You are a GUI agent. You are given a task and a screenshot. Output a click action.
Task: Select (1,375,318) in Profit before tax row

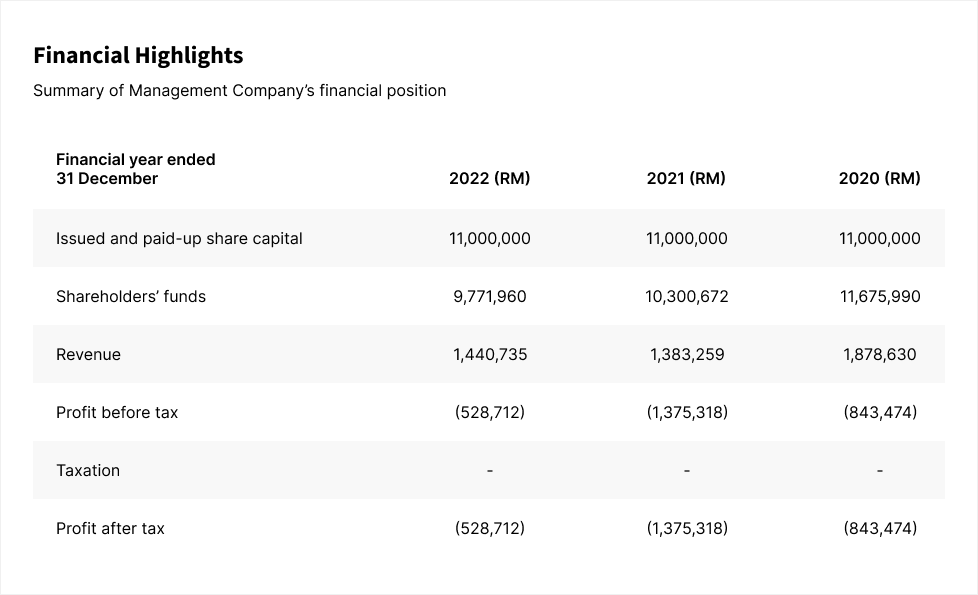687,413
